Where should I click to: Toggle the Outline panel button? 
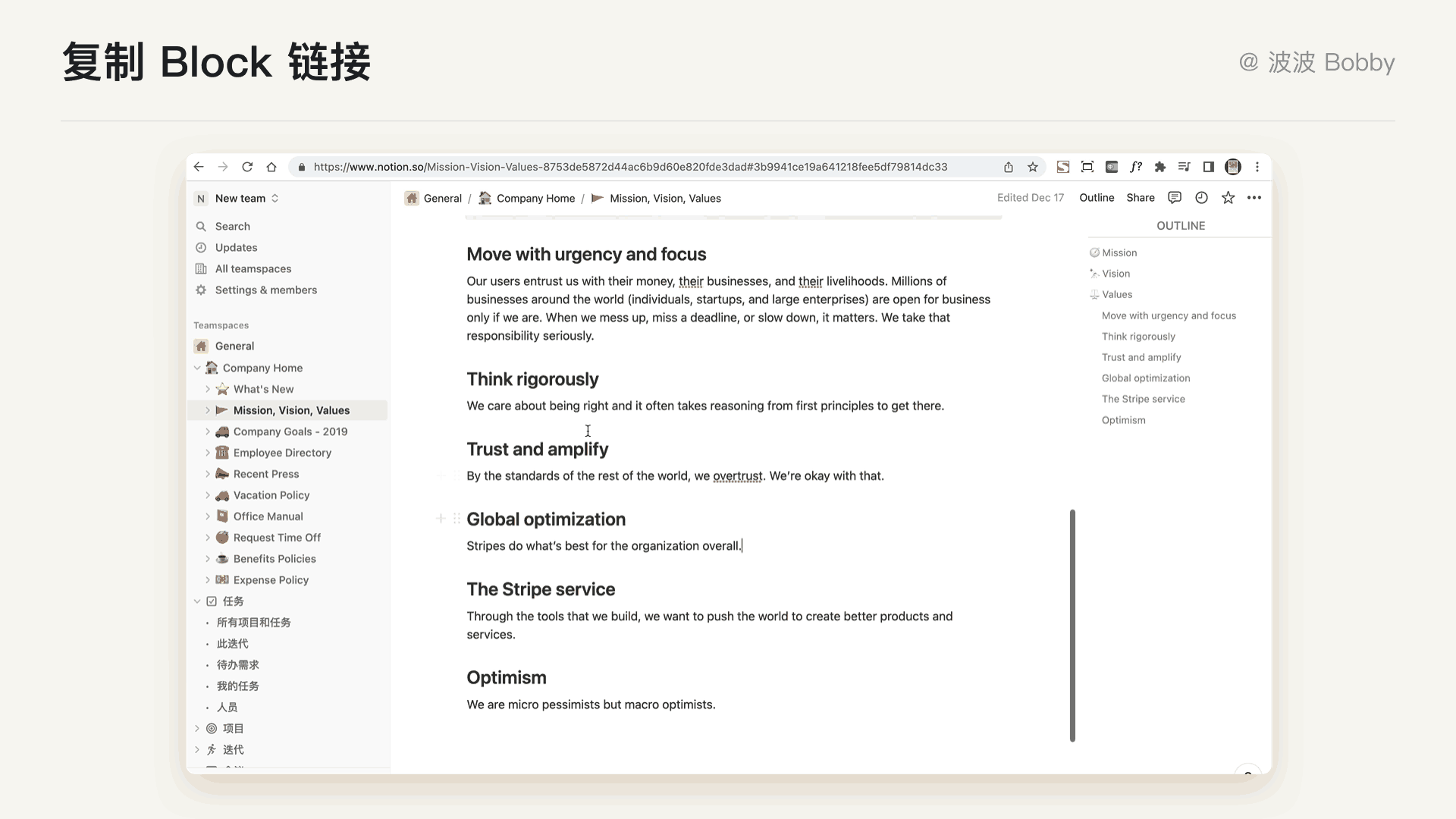coord(1097,198)
